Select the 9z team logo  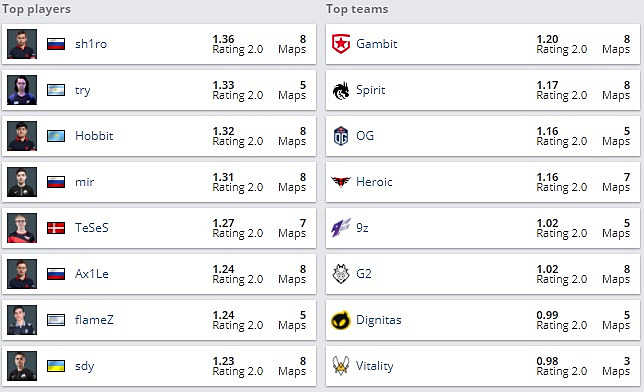(341, 228)
